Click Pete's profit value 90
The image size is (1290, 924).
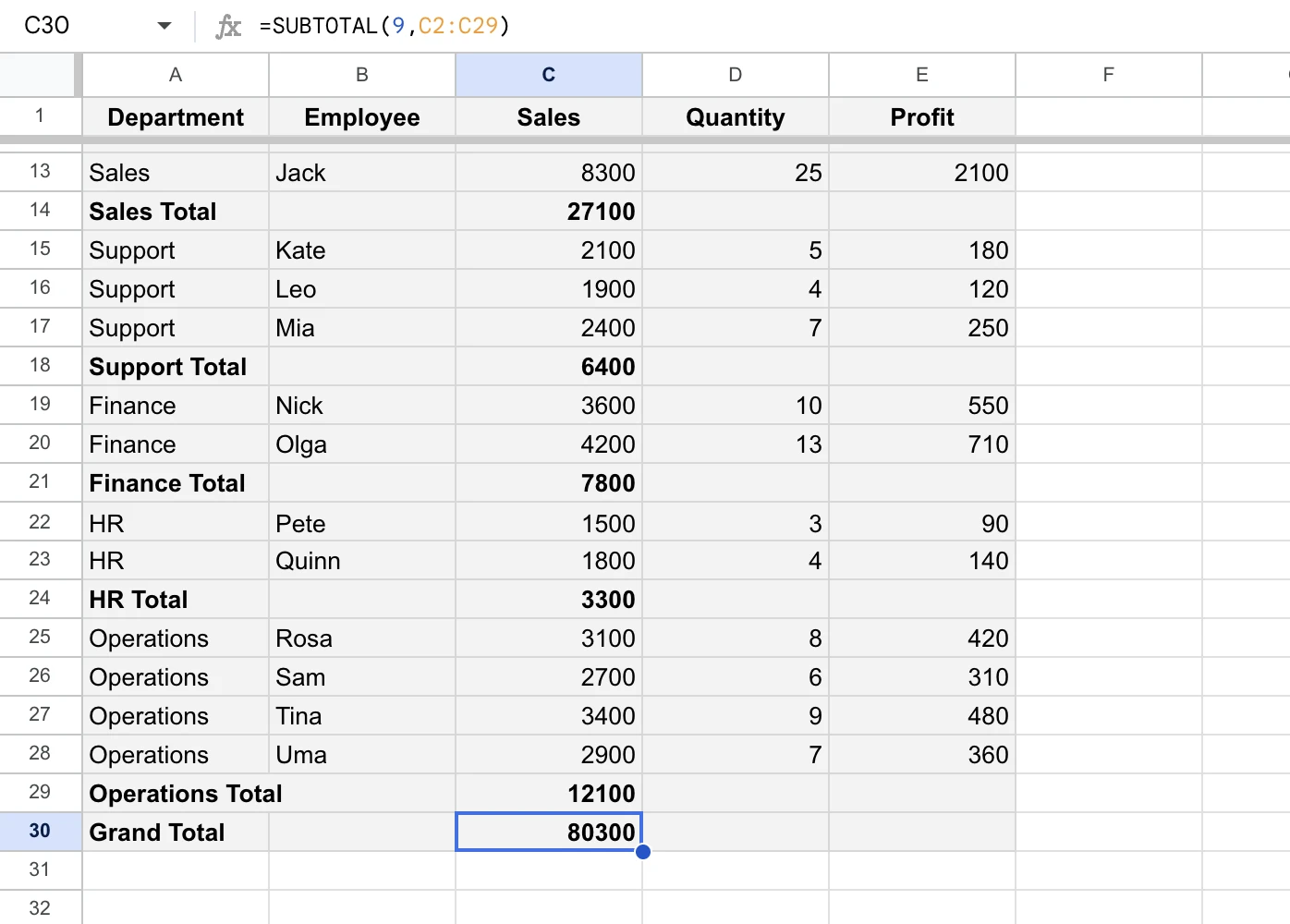(x=922, y=523)
